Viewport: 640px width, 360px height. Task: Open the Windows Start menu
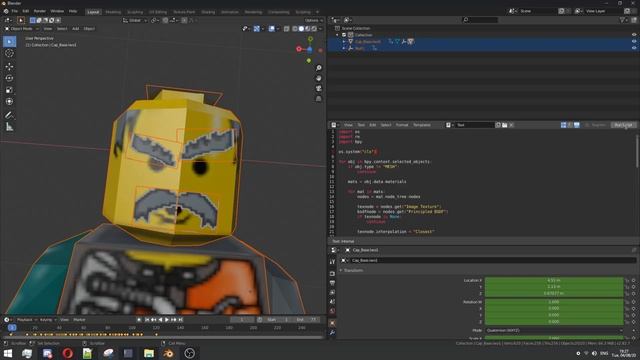7,353
